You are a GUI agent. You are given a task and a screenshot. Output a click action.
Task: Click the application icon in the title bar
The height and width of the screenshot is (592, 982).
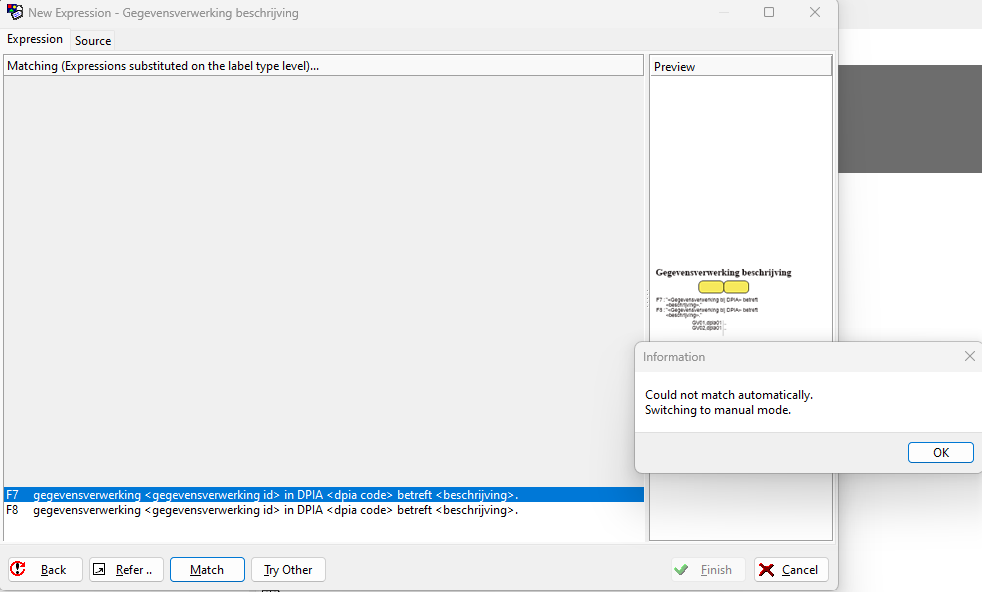coord(15,13)
